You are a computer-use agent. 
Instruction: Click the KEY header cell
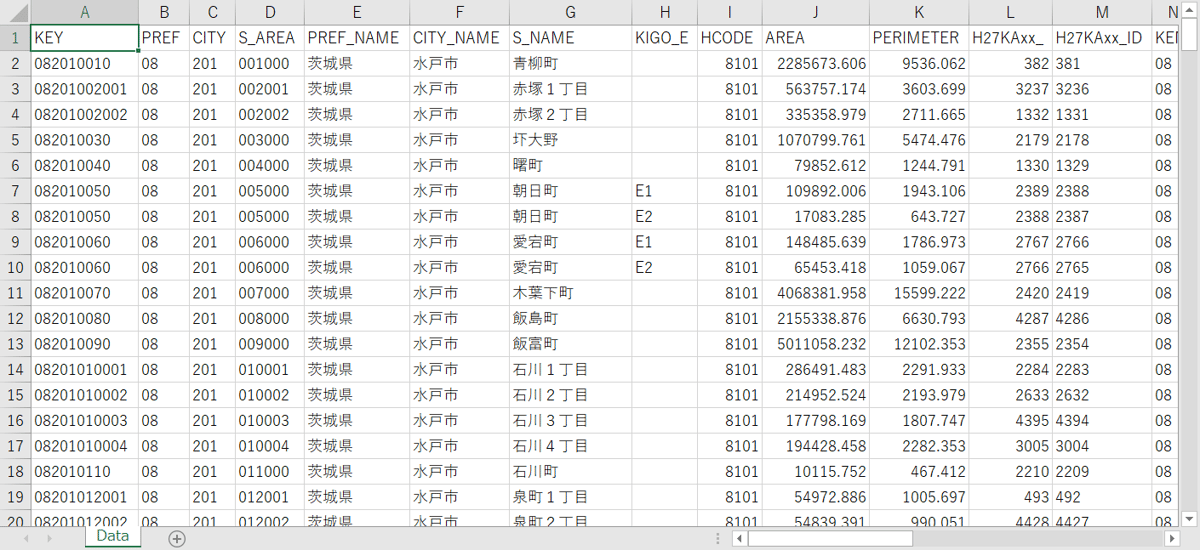[84, 38]
